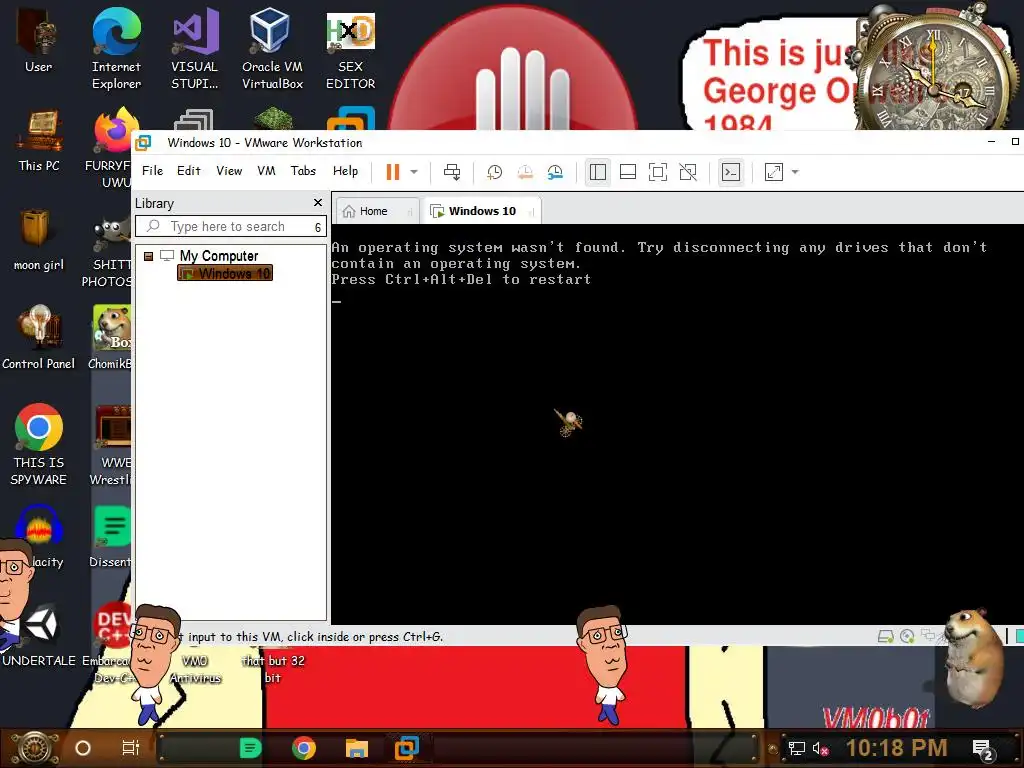Screen dimensions: 1024x768
Task: Open This PC desktop icon
Action: pyautogui.click(x=39, y=140)
